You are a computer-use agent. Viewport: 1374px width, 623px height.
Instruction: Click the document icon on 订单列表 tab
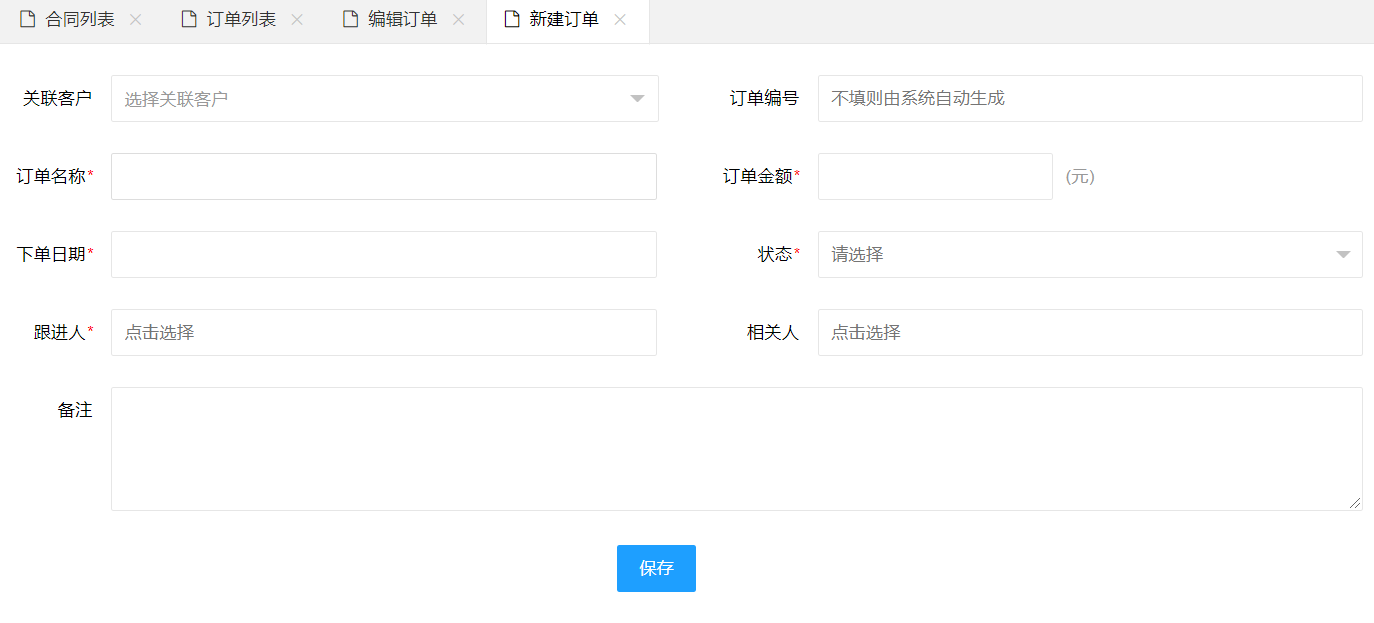click(x=189, y=20)
